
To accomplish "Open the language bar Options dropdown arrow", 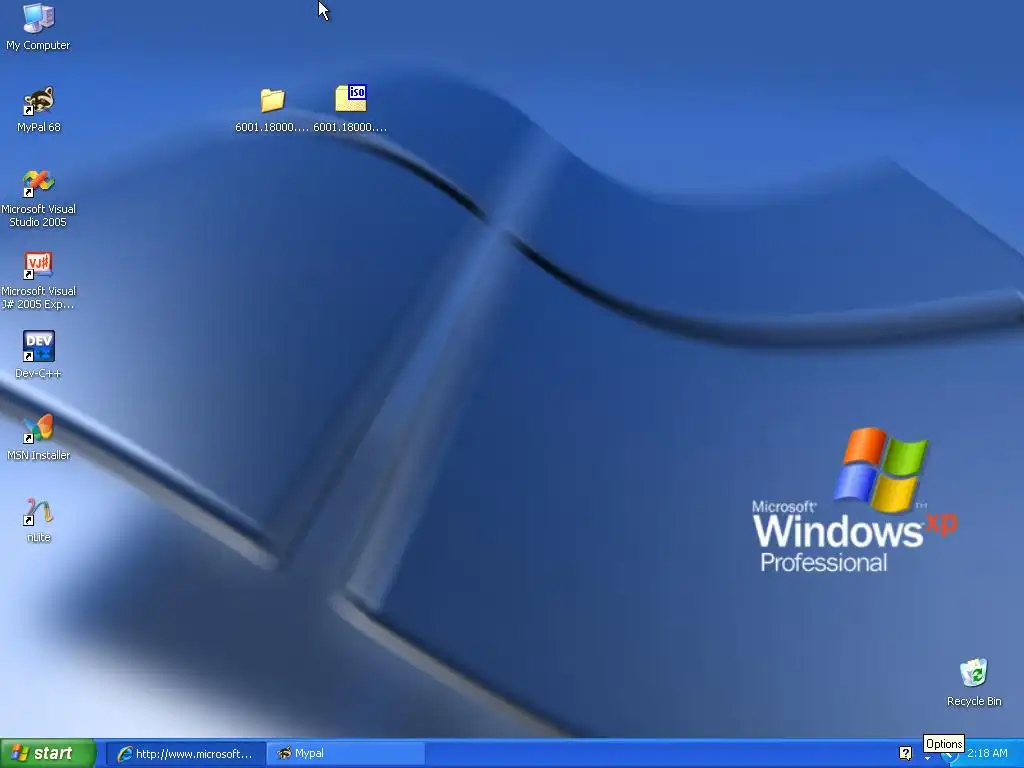I will tap(927, 758).
